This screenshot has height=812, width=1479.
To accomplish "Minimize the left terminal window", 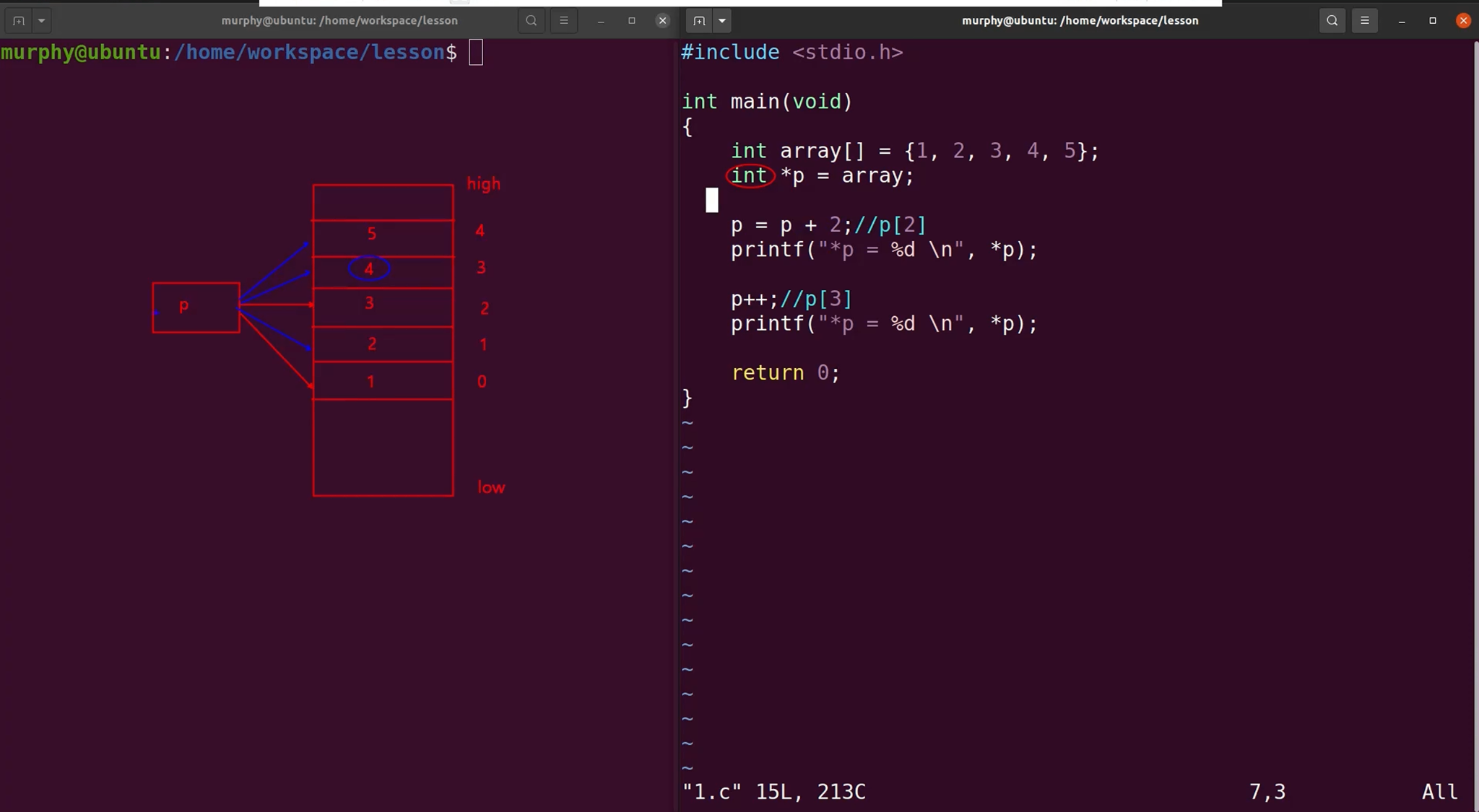I will pos(601,21).
